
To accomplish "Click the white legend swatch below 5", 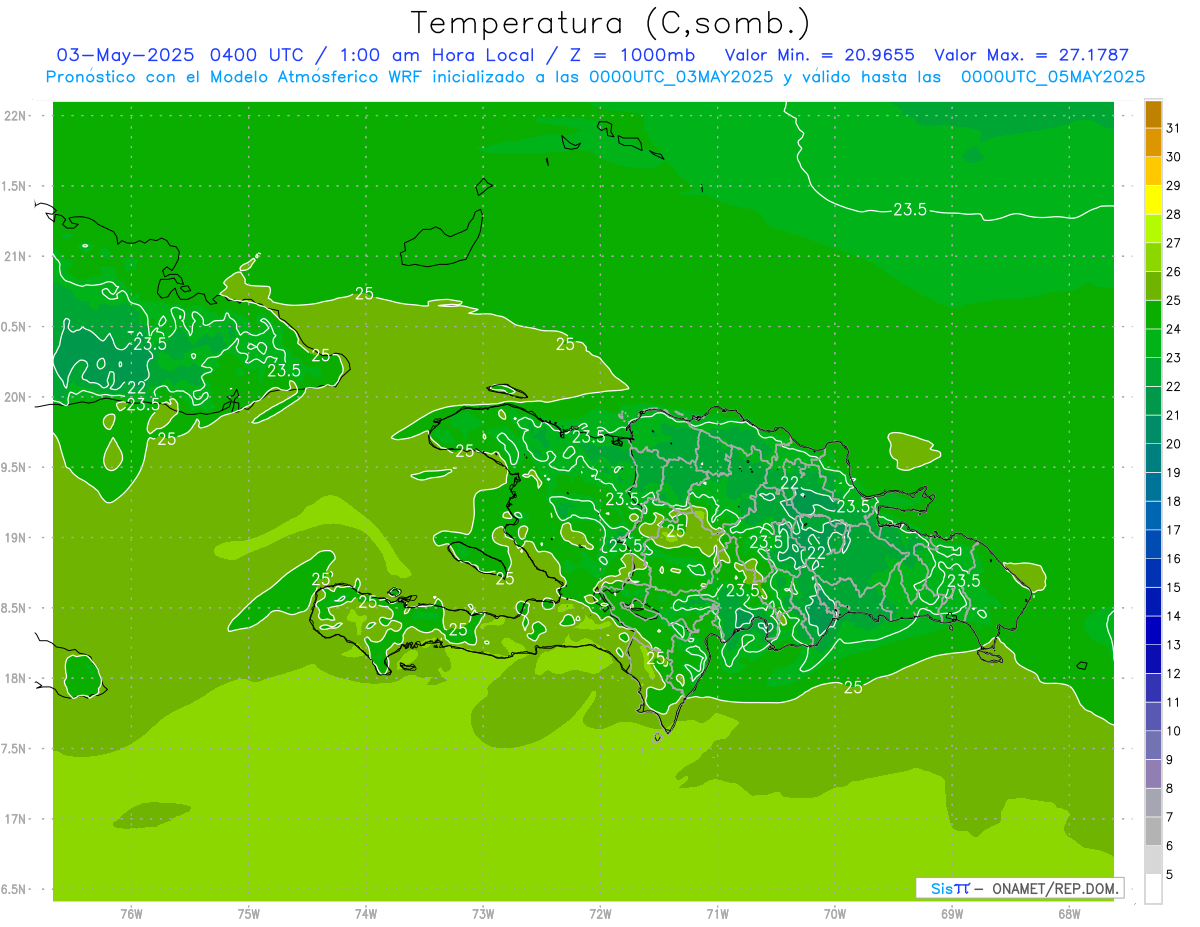I will (x=1153, y=888).
